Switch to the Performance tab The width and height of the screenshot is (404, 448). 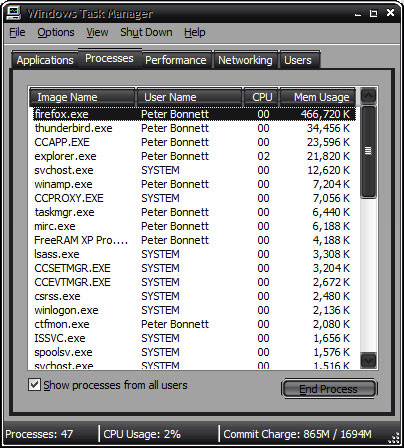(176, 60)
